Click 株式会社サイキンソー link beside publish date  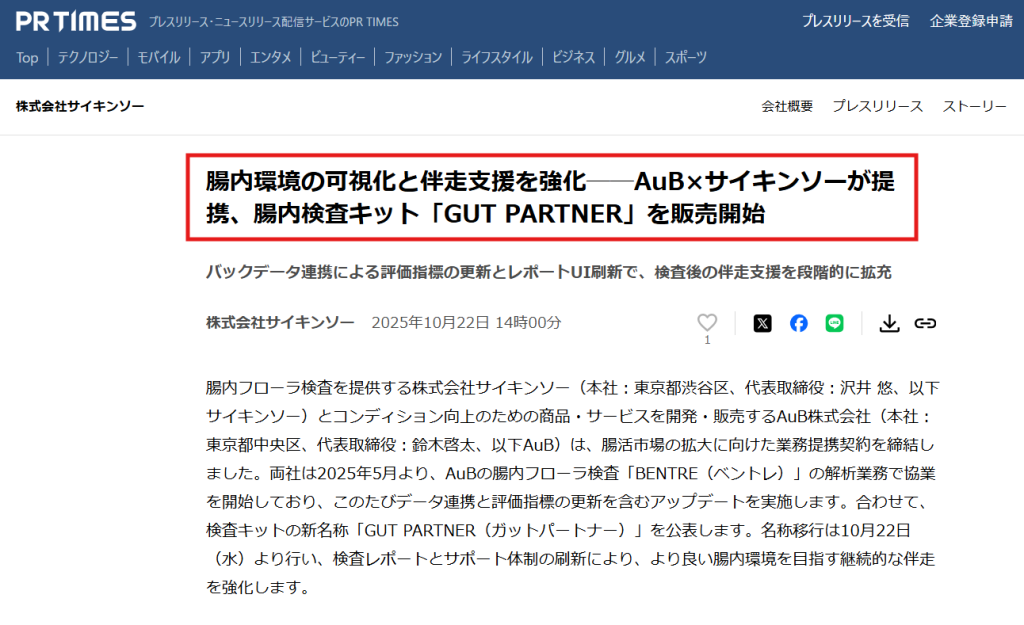pyautogui.click(x=280, y=323)
